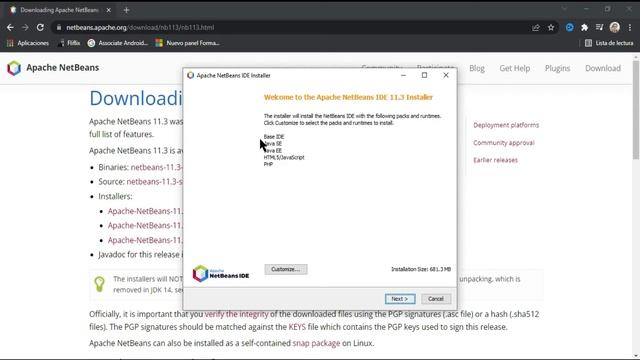The width and height of the screenshot is (640, 360).
Task: Close the NetBeans installer window
Action: (446, 75)
